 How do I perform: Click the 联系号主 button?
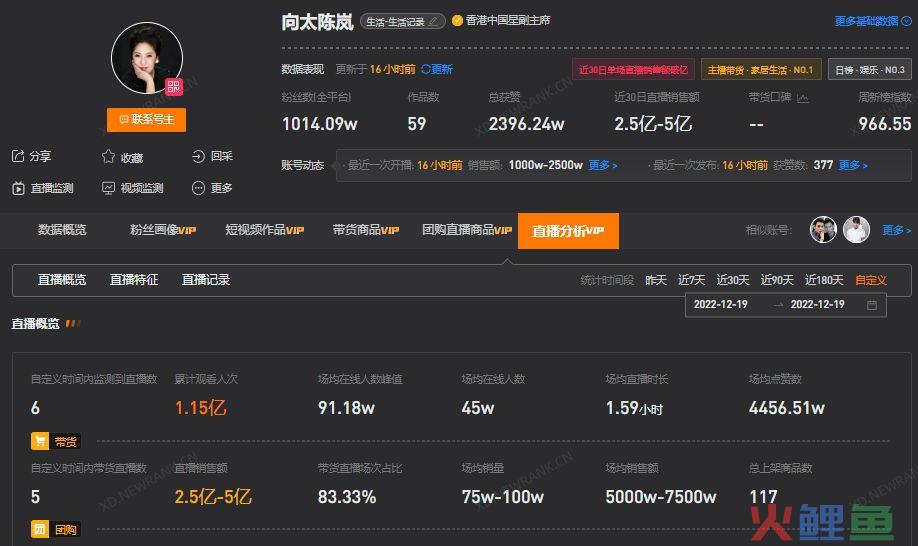point(146,119)
